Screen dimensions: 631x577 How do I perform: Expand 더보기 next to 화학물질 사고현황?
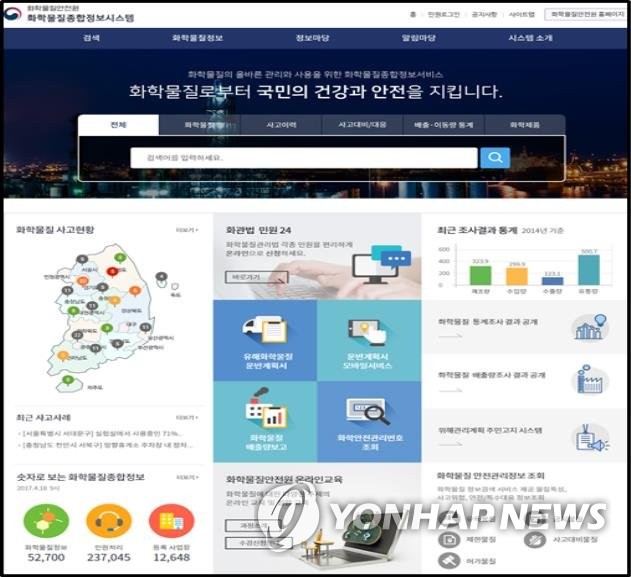point(186,230)
